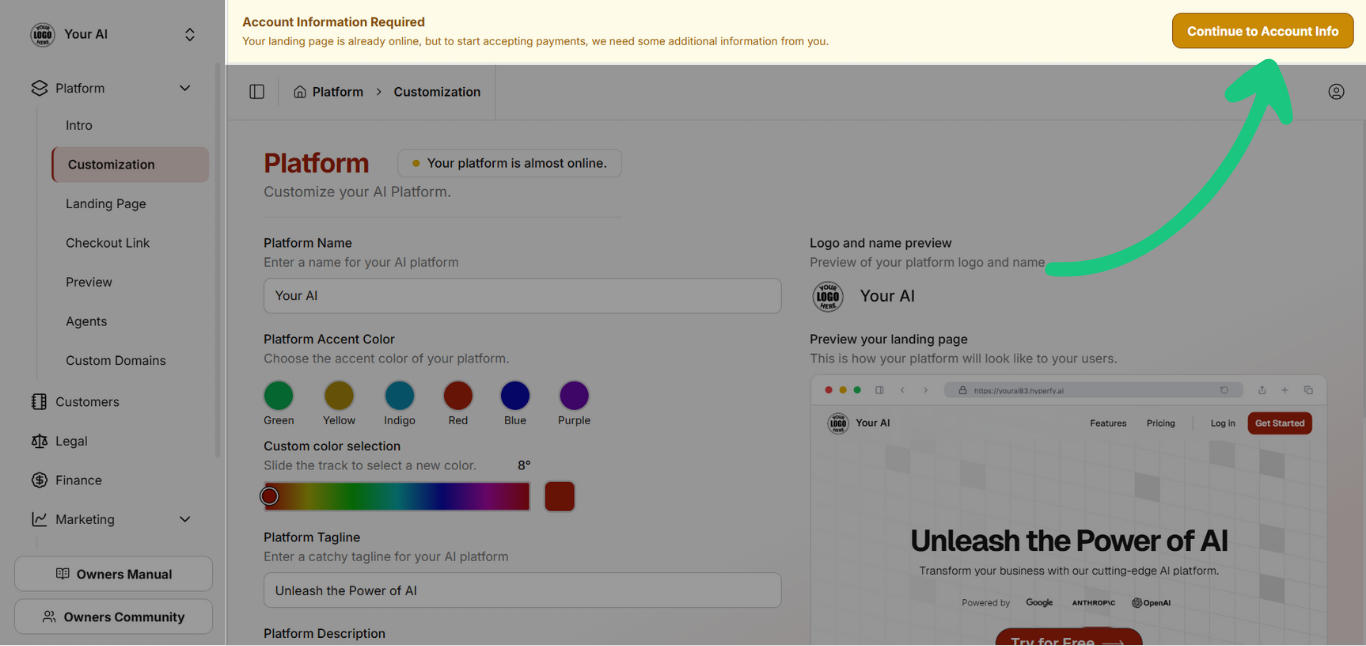Click the Customers notebook icon
This screenshot has width=1366, height=646.
(39, 402)
